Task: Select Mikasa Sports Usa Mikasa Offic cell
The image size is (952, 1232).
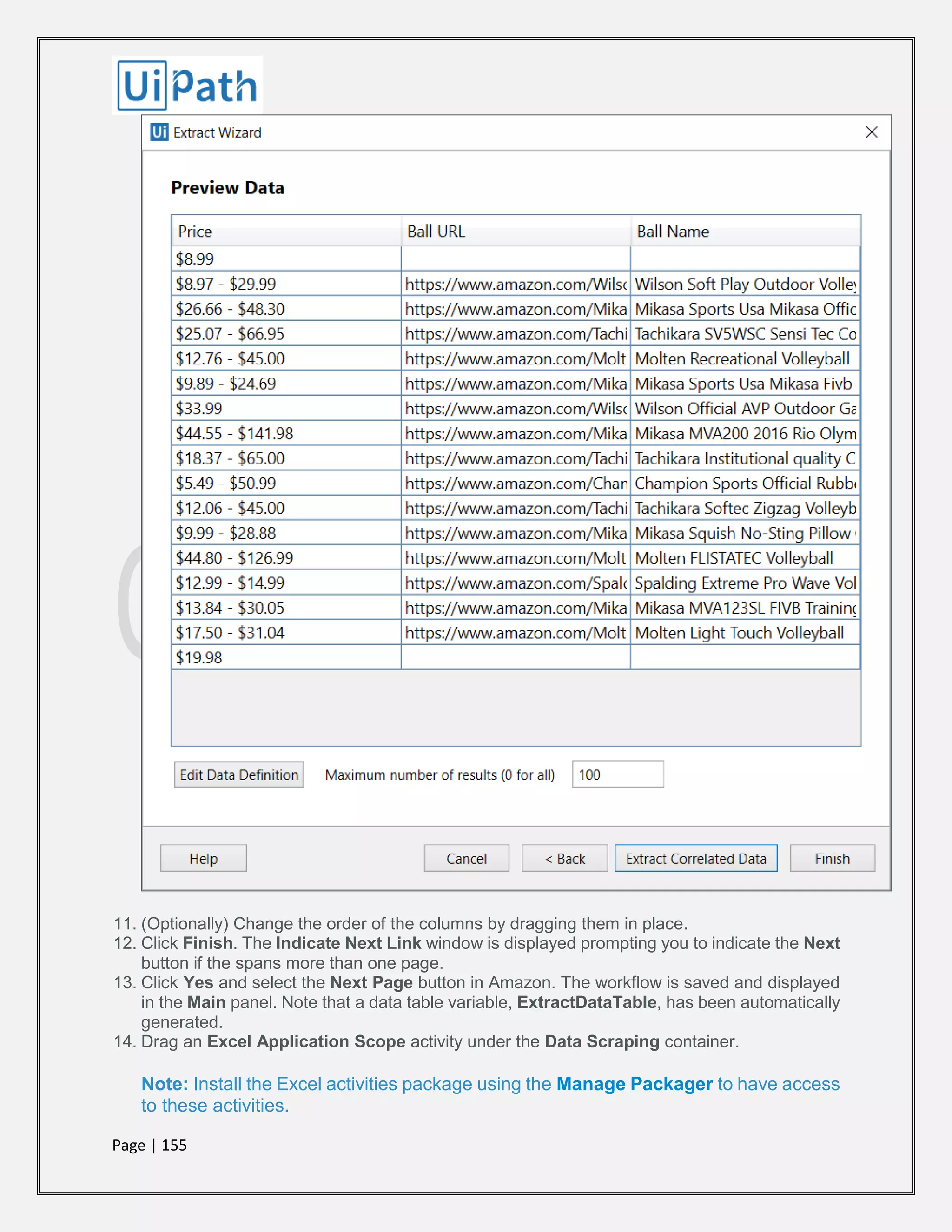Action: pos(746,309)
